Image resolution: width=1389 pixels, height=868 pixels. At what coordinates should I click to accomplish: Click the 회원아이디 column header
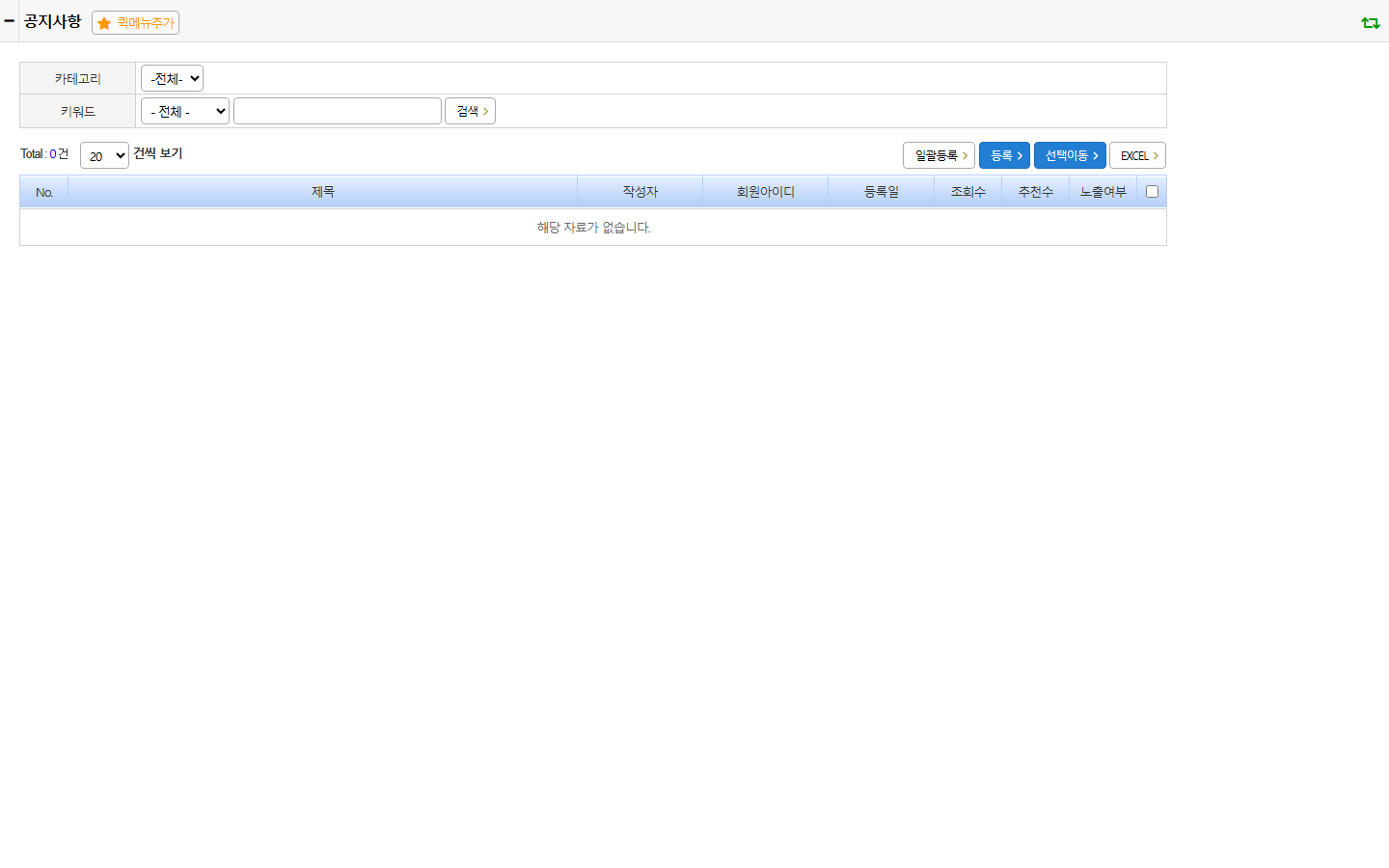pos(766,192)
